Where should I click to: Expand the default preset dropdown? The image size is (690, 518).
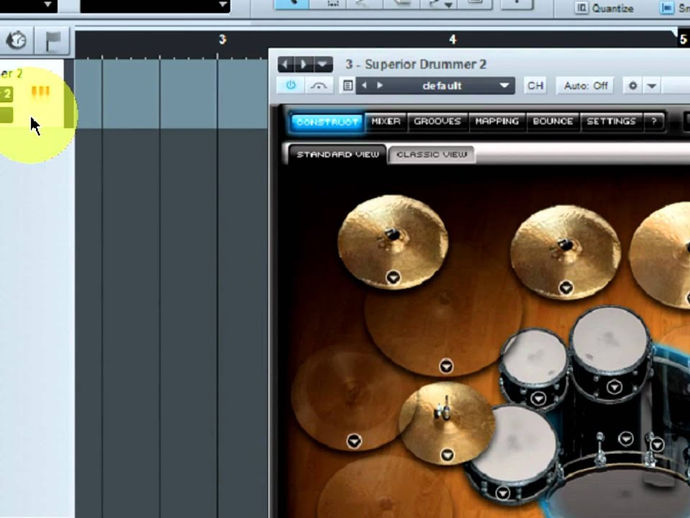click(x=504, y=85)
